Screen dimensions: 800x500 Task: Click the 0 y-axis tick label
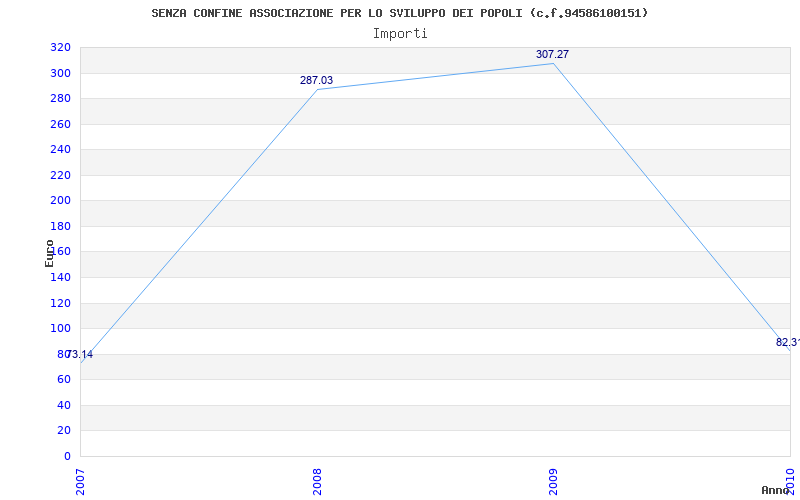(67, 456)
